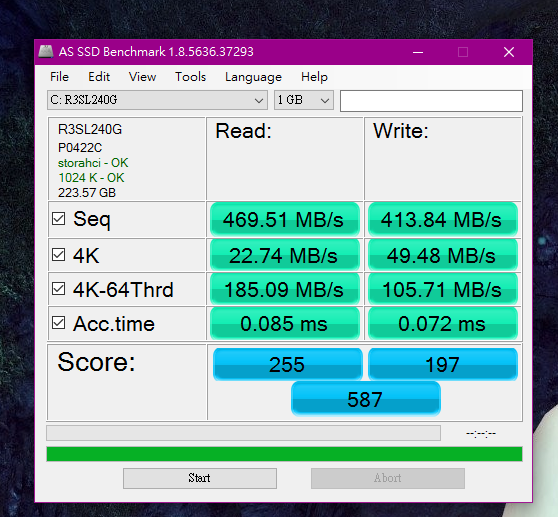Click the empty gray current-test progress bar
Screen dimensions: 558x517
click(x=243, y=433)
